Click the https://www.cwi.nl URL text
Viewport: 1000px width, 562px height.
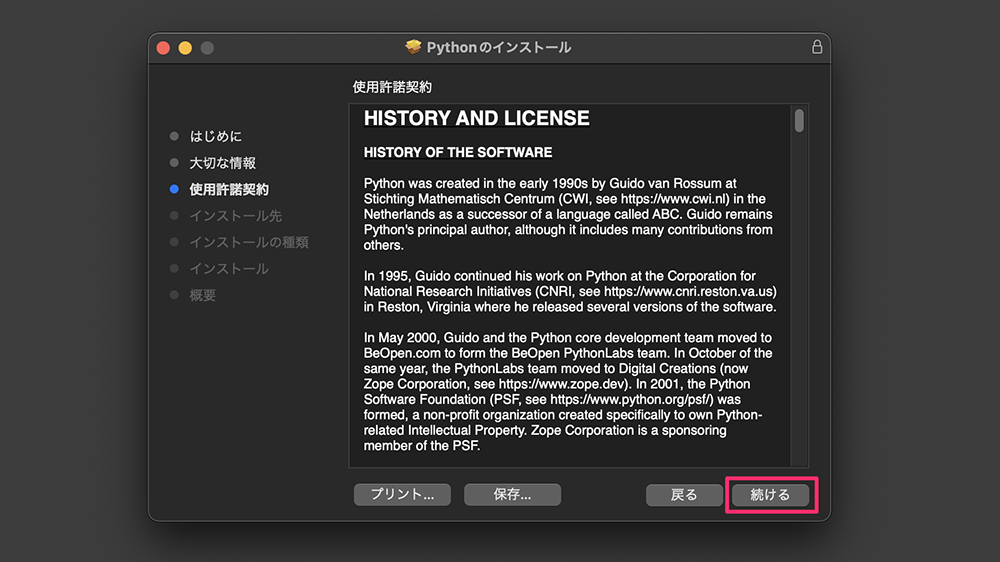tap(674, 199)
